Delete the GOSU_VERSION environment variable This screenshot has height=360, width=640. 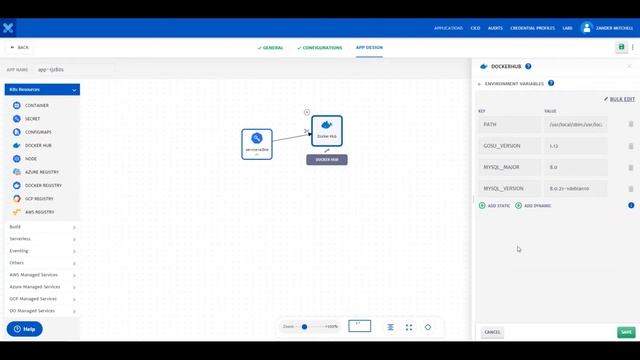point(631,146)
